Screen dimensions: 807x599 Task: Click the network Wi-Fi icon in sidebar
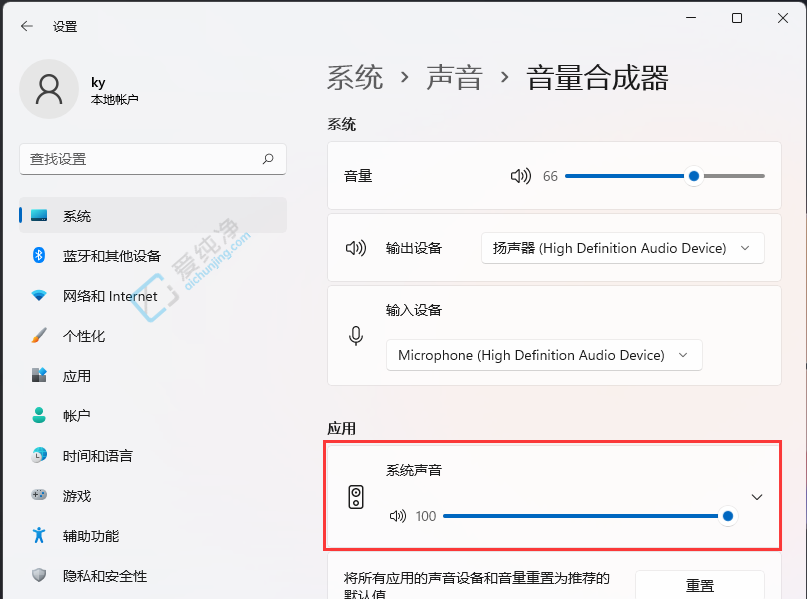coord(39,295)
